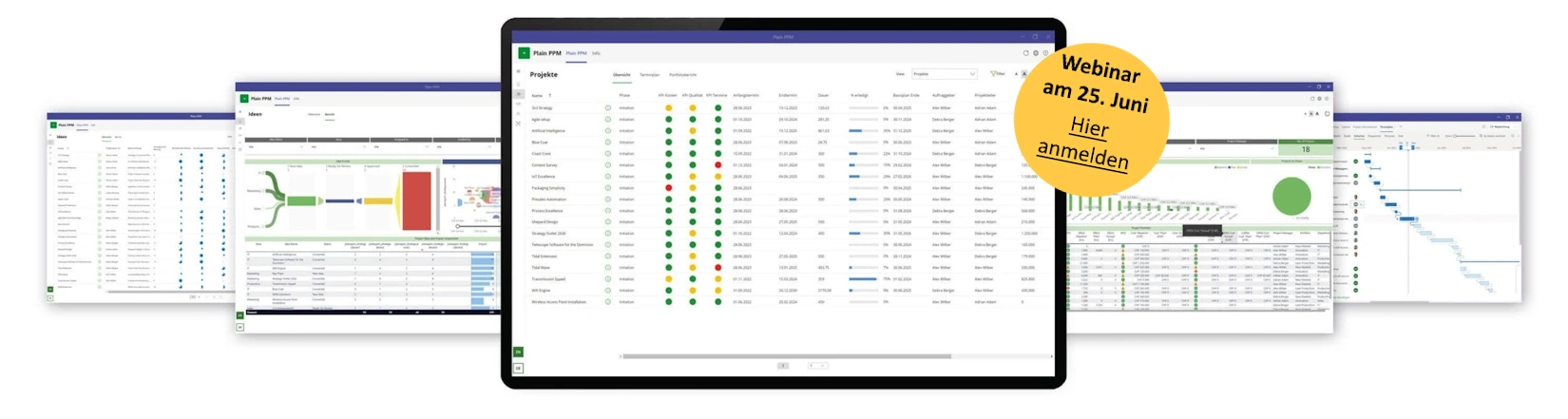This screenshot has height=419, width=1568.
Task: Click the tools icon in the left sidebar
Action: point(518,124)
